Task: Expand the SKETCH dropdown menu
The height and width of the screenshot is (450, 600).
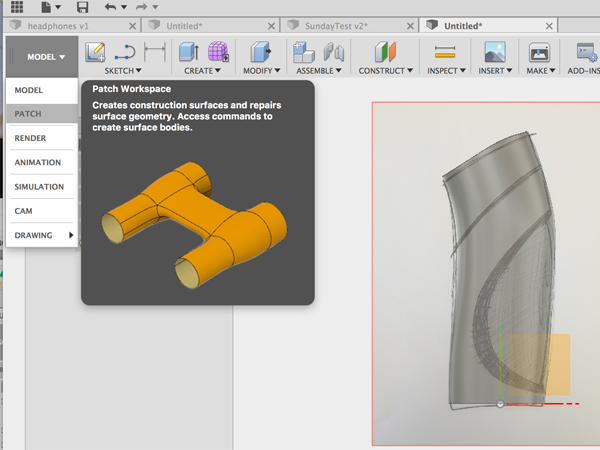Action: (123, 71)
